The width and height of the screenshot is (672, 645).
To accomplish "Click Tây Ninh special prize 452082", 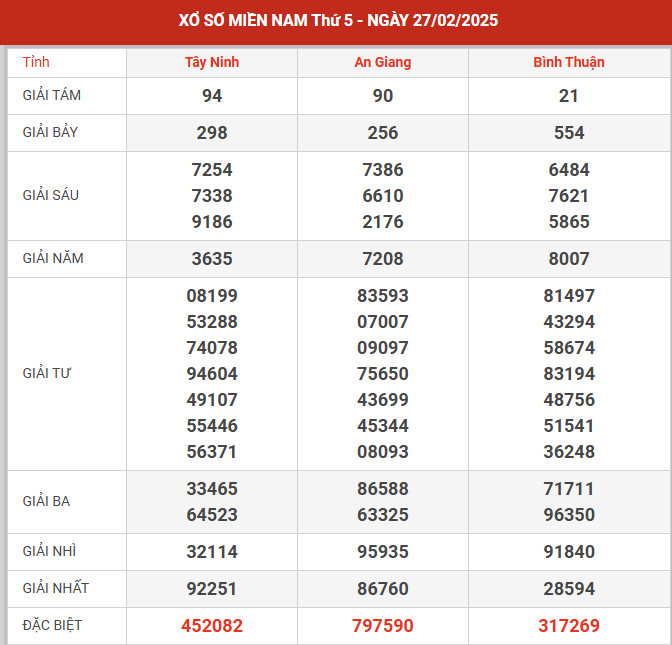I will (212, 626).
